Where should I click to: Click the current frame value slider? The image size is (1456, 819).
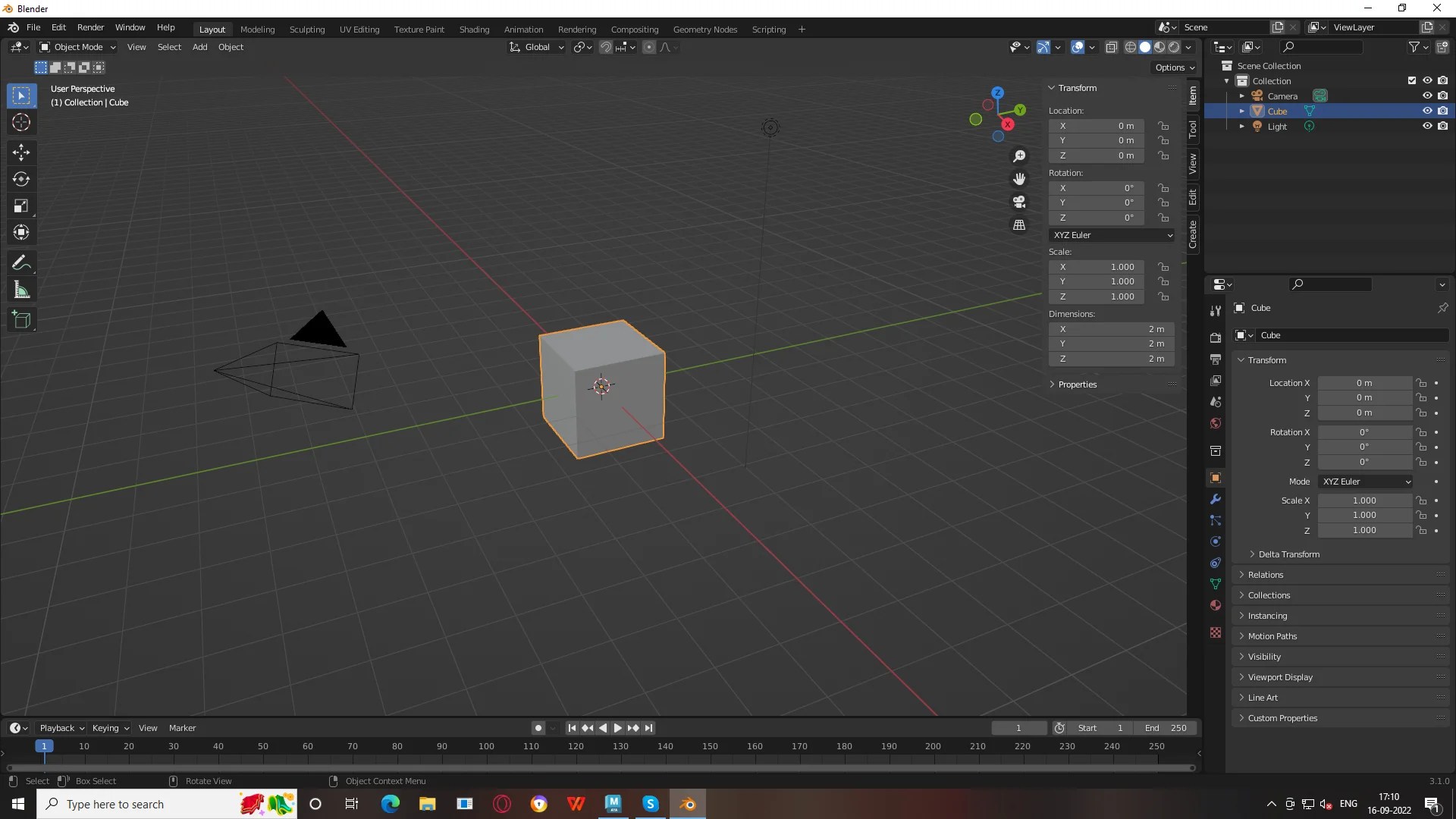coord(1019,727)
